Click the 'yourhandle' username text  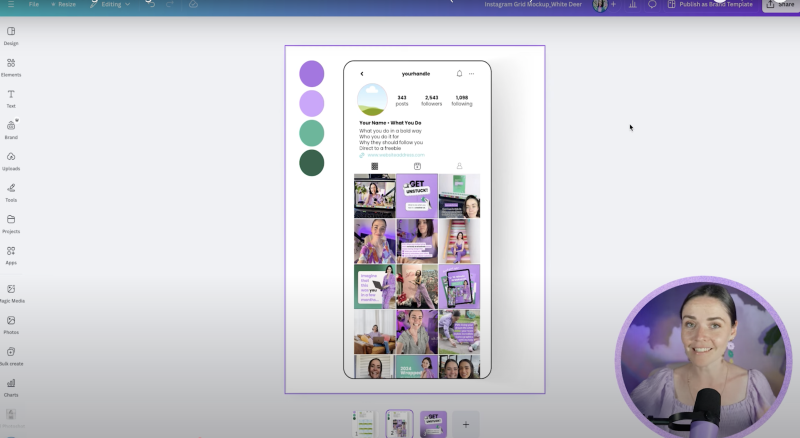[416, 74]
